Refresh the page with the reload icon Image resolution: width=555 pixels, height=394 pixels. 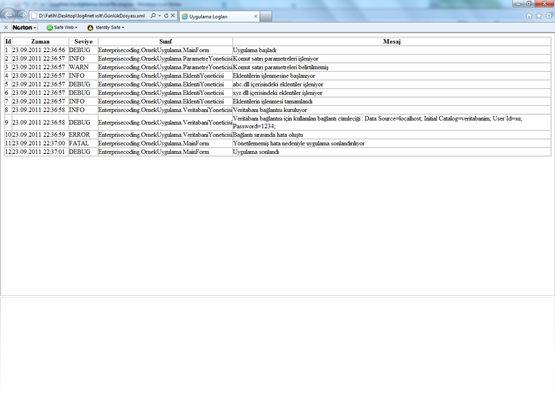(166, 16)
